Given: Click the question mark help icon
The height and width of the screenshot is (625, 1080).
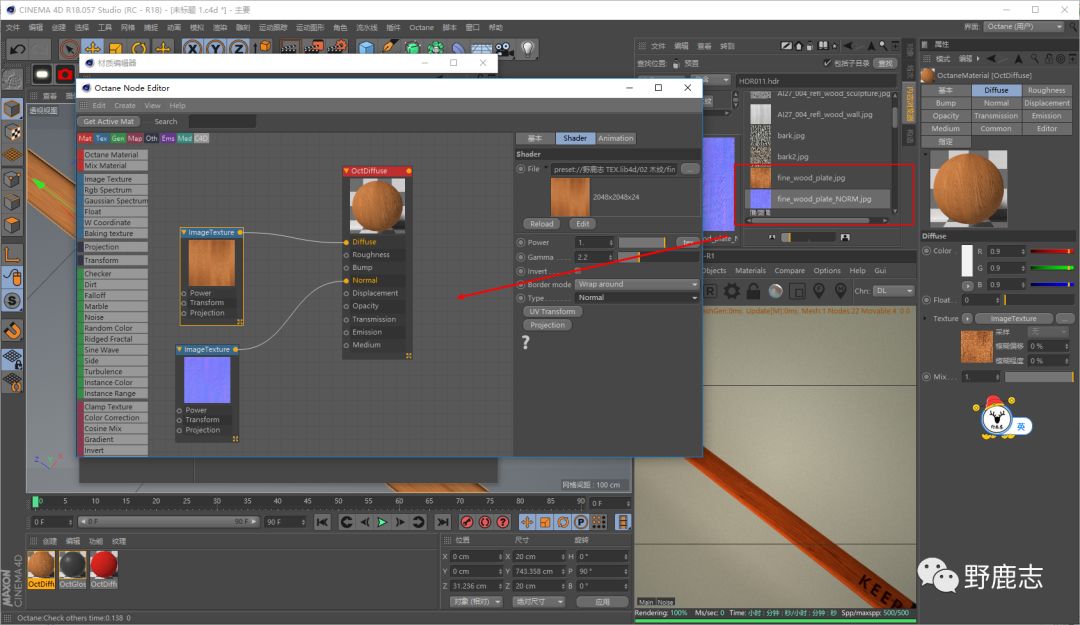Looking at the screenshot, I should pyautogui.click(x=525, y=343).
